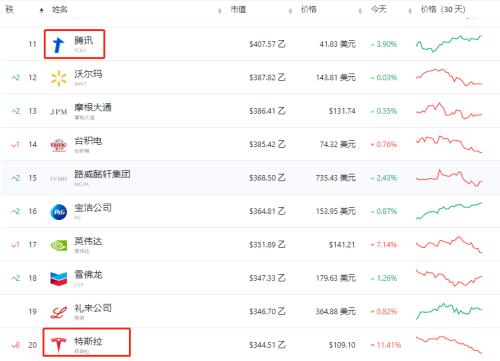
Task: Sort by rank column header arrow
Action: coord(41,11)
